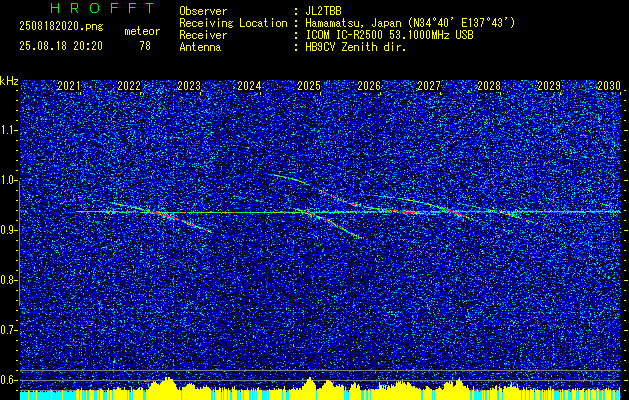This screenshot has width=629, height=400.
Task: Click the kHz axis unit label
Action: pos(9,81)
